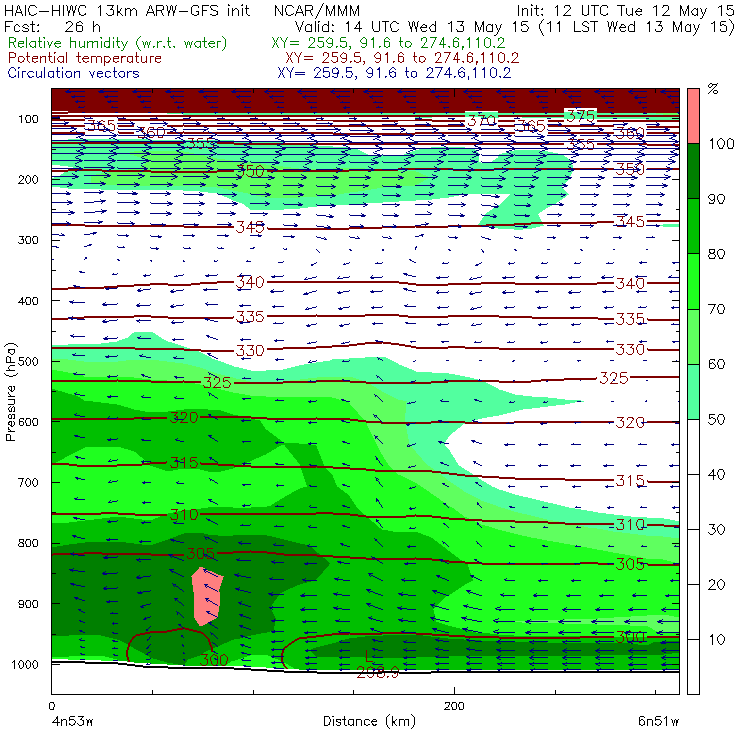The height and width of the screenshot is (740, 740).
Task: Click '(11 LST Wed 13 May 15)' local time text
Action: (x=637, y=27)
